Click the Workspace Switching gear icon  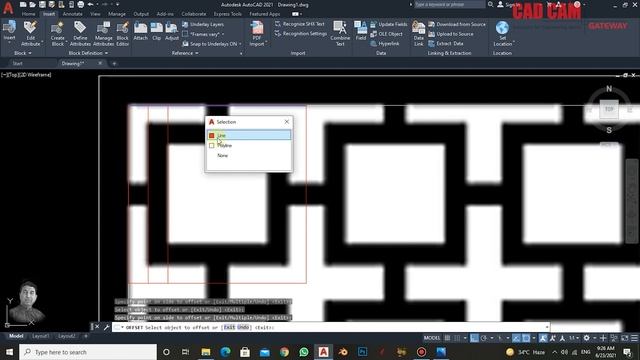(587, 338)
